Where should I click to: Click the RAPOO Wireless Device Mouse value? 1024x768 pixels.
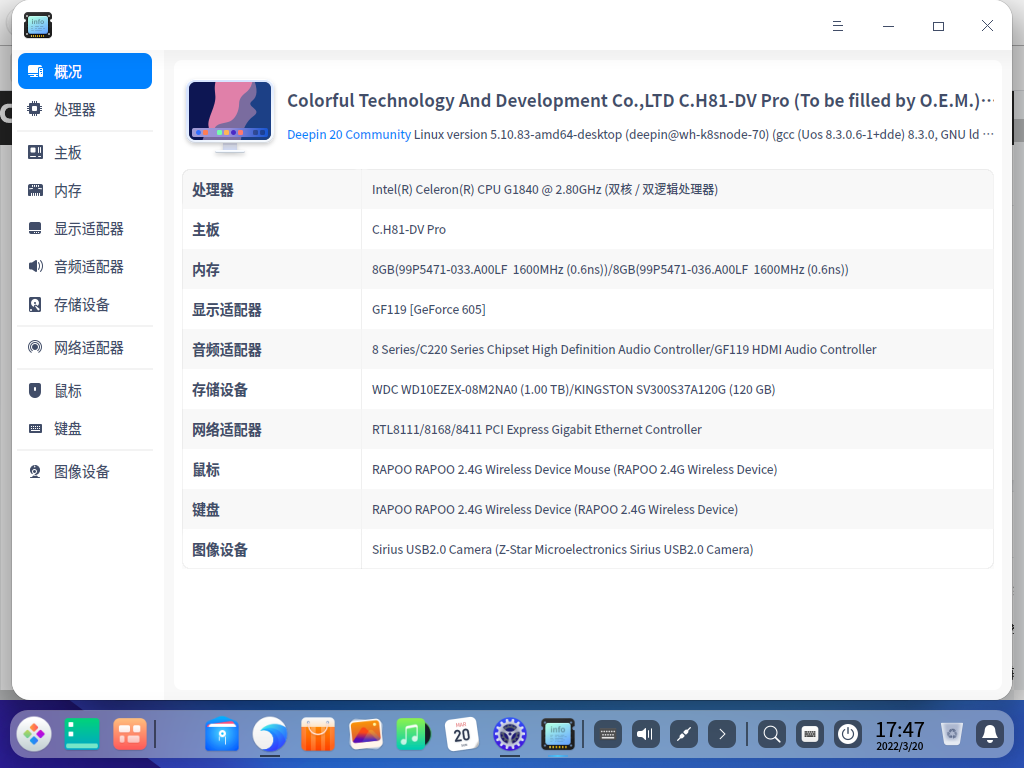574,470
